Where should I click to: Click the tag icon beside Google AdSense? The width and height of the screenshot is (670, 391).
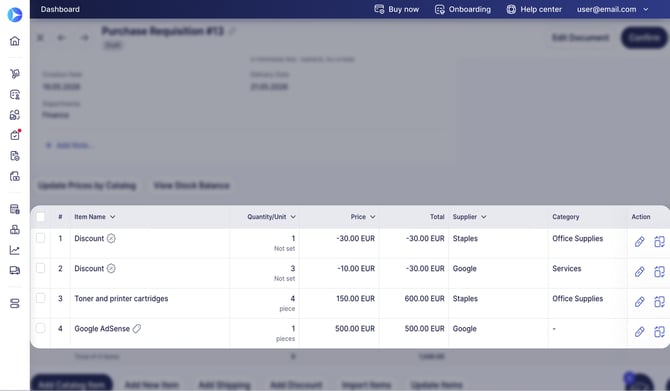coord(137,329)
